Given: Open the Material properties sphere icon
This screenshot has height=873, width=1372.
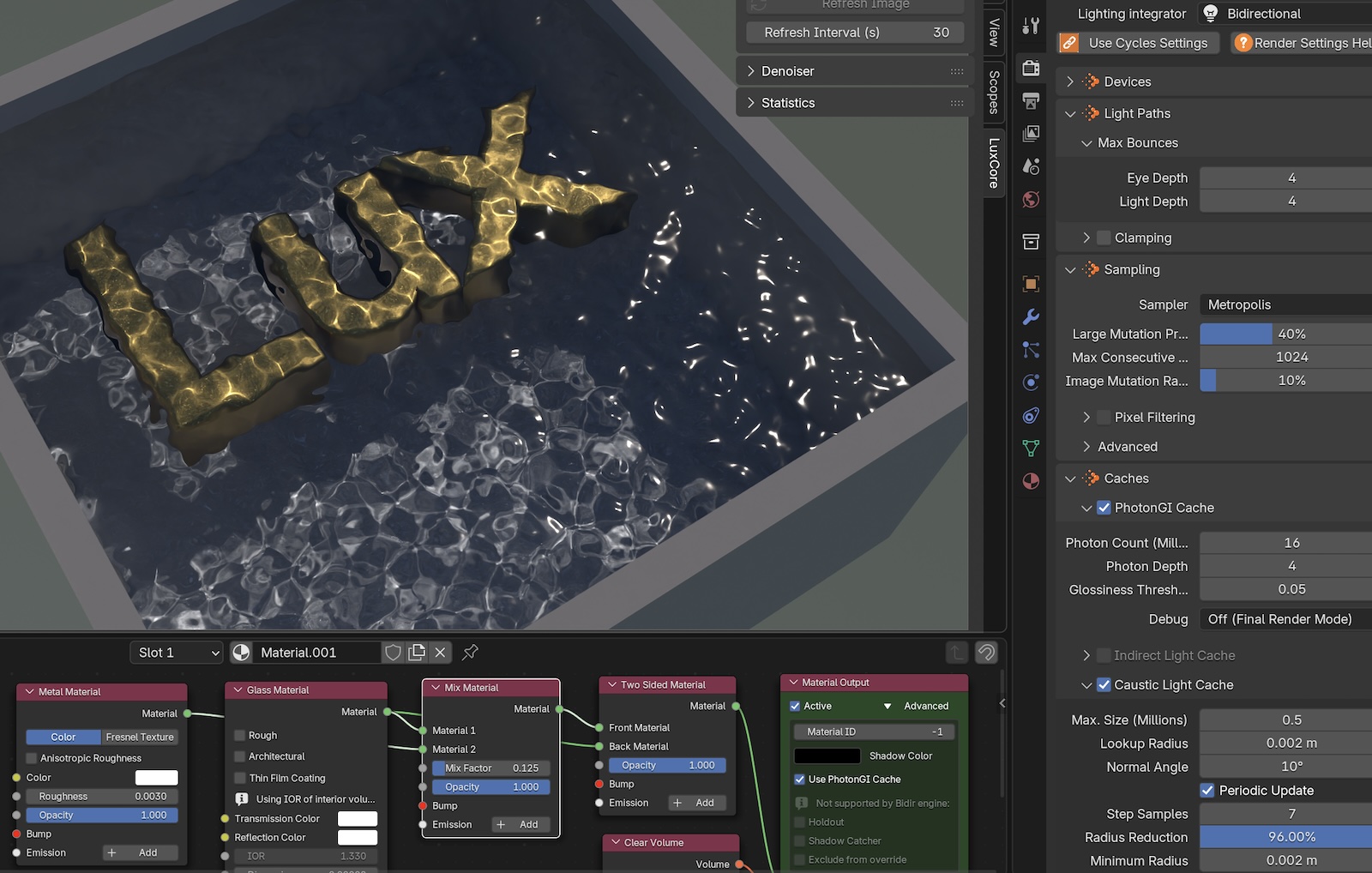Looking at the screenshot, I should [x=1031, y=481].
